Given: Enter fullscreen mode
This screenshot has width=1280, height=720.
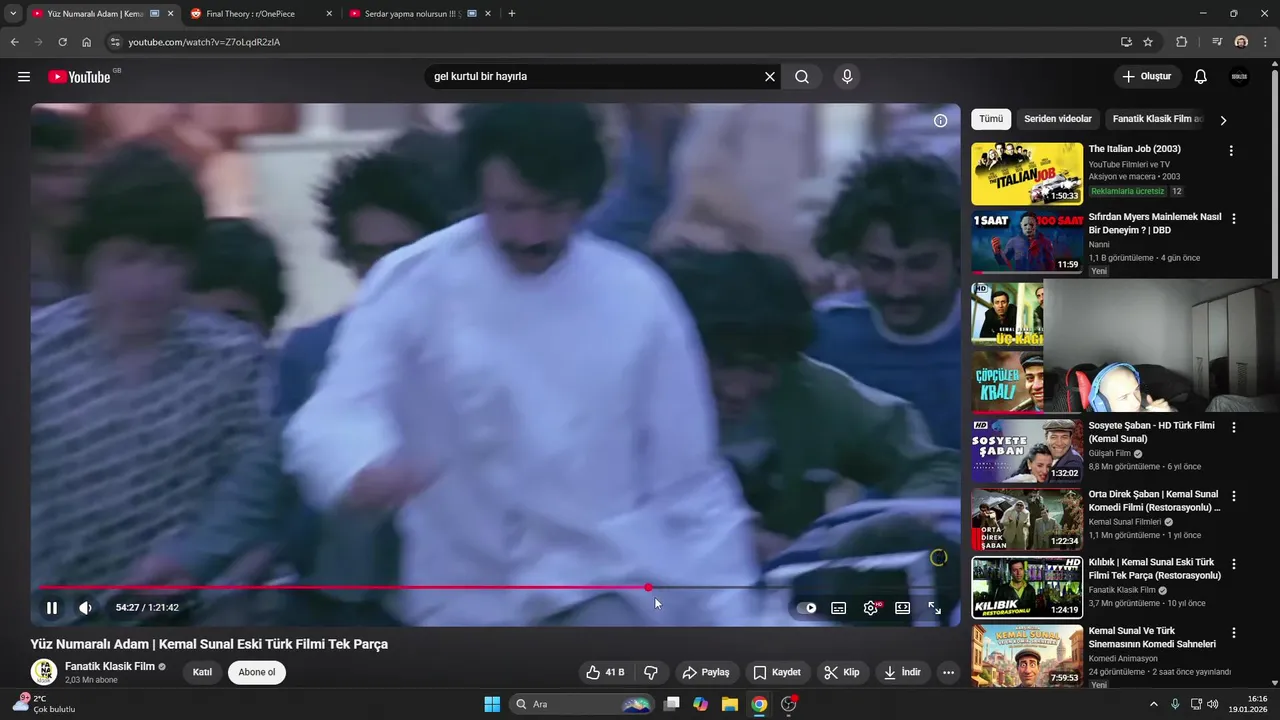Looking at the screenshot, I should 935,608.
